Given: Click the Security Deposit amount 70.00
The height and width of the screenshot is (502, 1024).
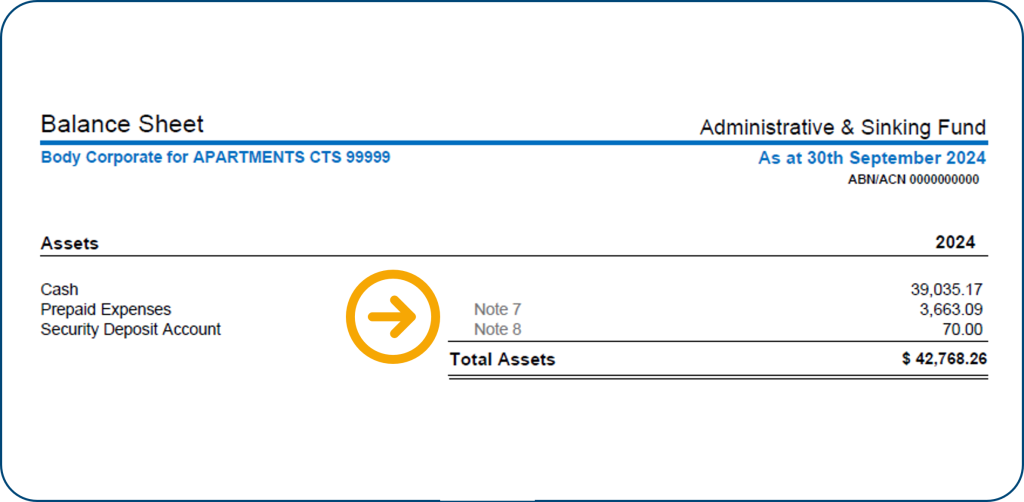Looking at the screenshot, I should [964, 329].
